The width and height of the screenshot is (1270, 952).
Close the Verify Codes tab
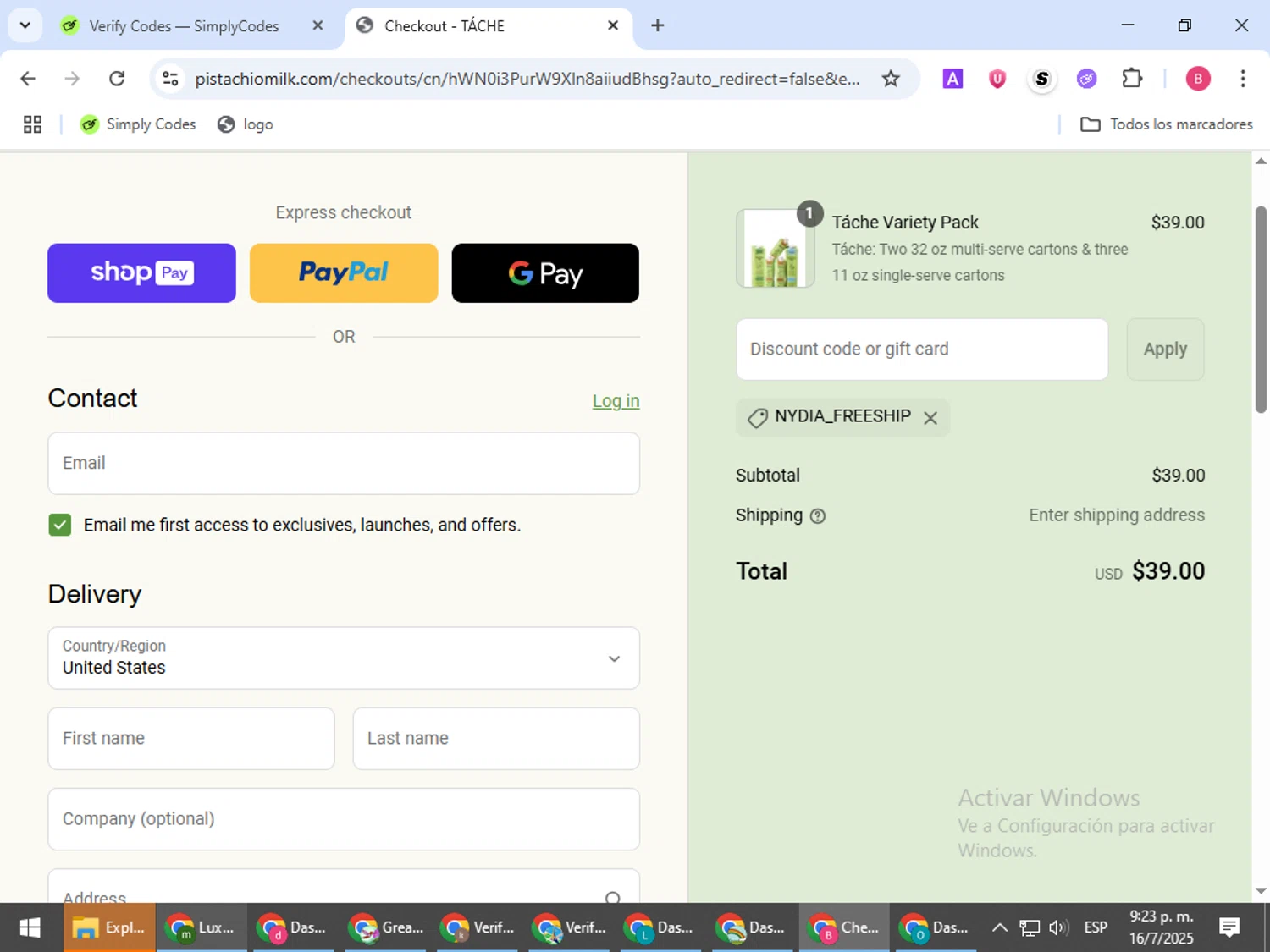[x=317, y=25]
